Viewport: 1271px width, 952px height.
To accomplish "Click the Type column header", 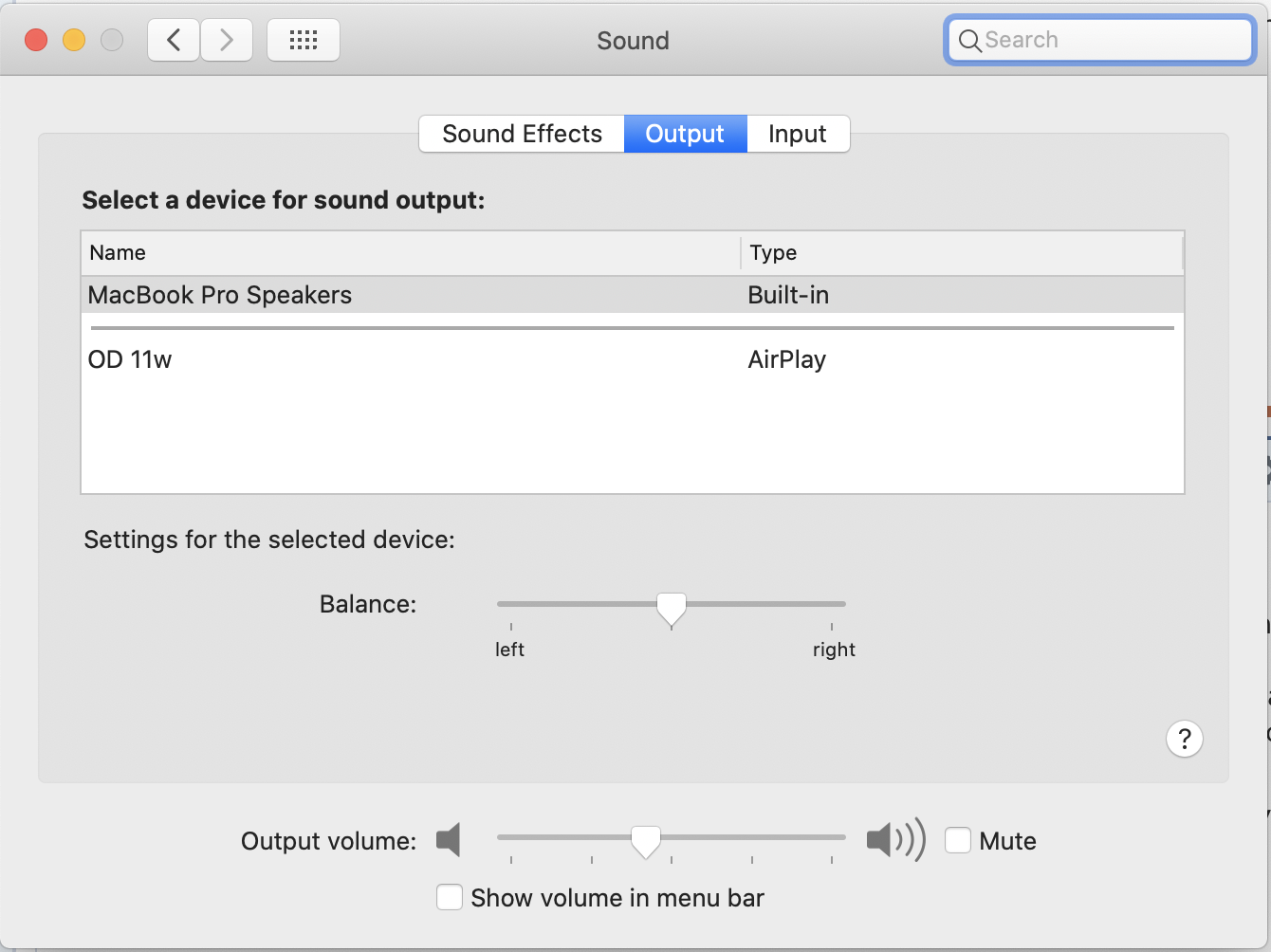I will 962,253.
